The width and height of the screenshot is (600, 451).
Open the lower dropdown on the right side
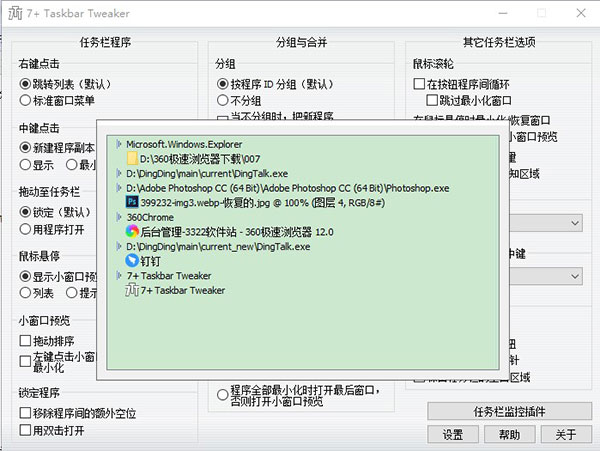[574, 276]
